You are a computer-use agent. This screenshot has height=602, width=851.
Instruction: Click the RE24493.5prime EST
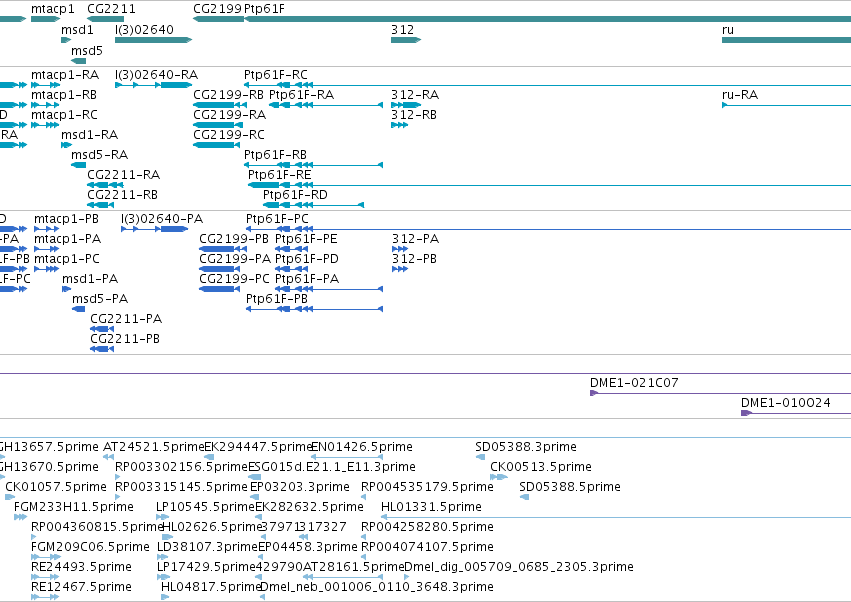(x=45, y=577)
